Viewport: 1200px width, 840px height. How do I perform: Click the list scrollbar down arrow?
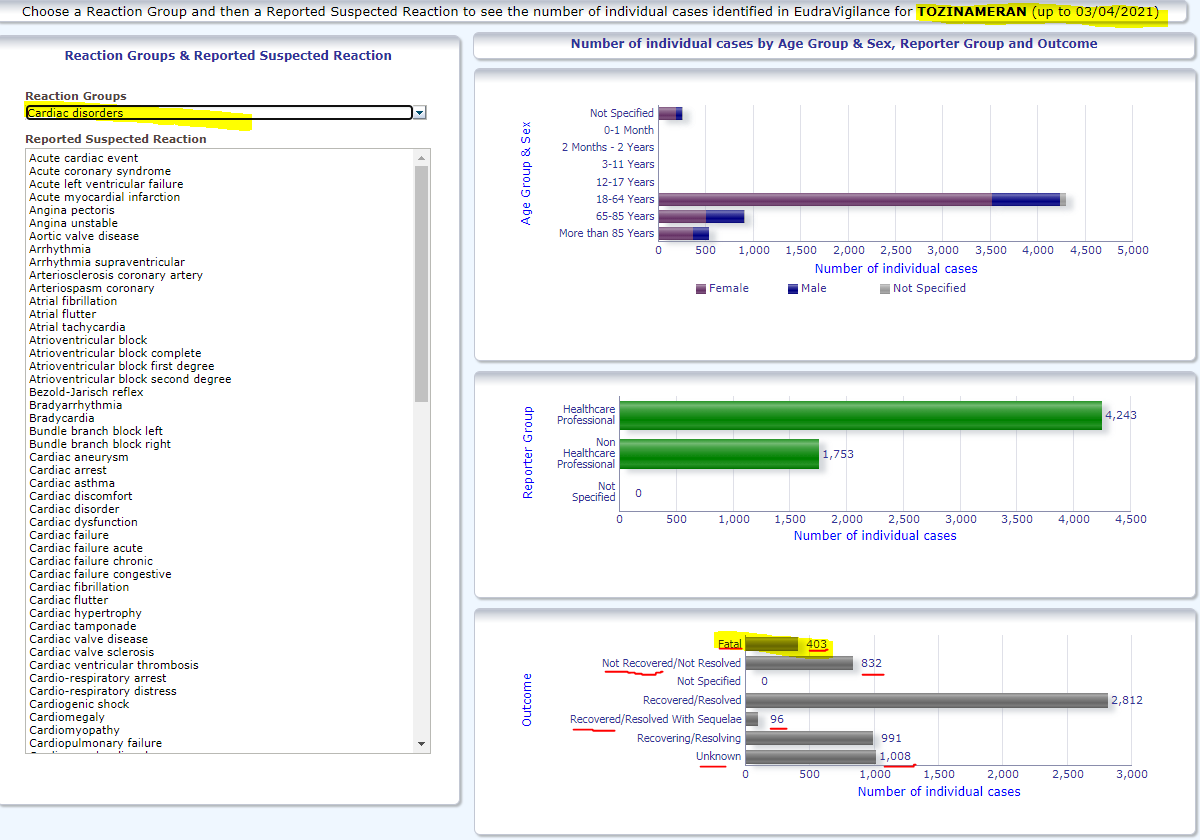[421, 744]
